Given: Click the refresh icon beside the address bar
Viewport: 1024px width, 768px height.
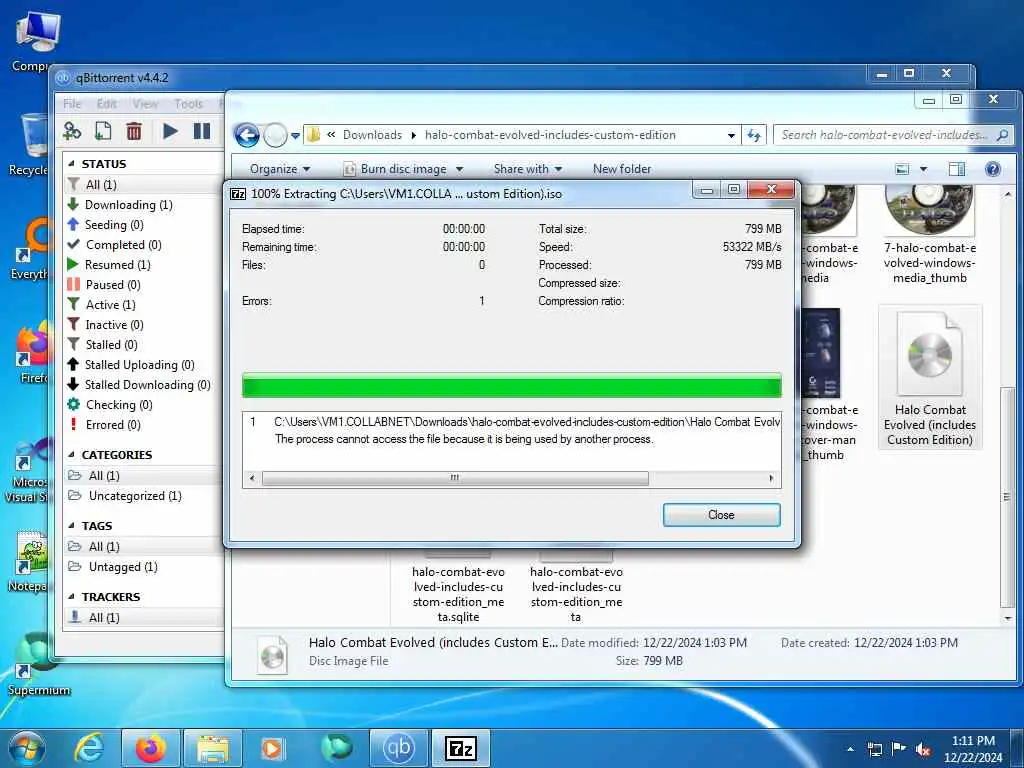Looking at the screenshot, I should point(754,135).
